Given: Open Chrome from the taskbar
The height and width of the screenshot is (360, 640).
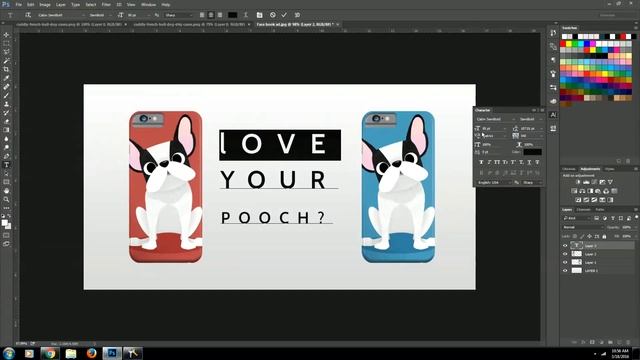Looking at the screenshot, I should point(50,353).
